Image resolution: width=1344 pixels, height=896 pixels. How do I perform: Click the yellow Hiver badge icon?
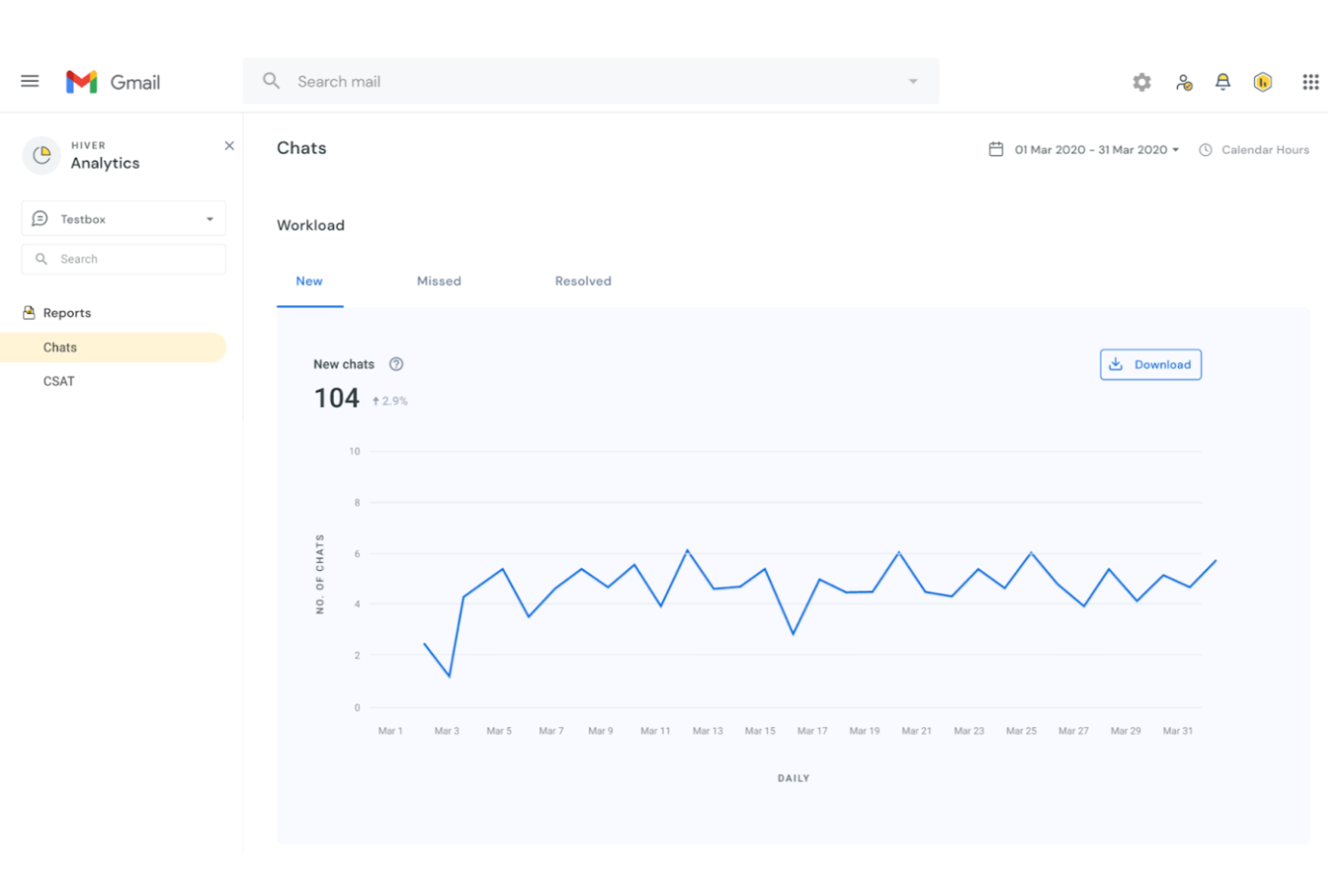1262,83
